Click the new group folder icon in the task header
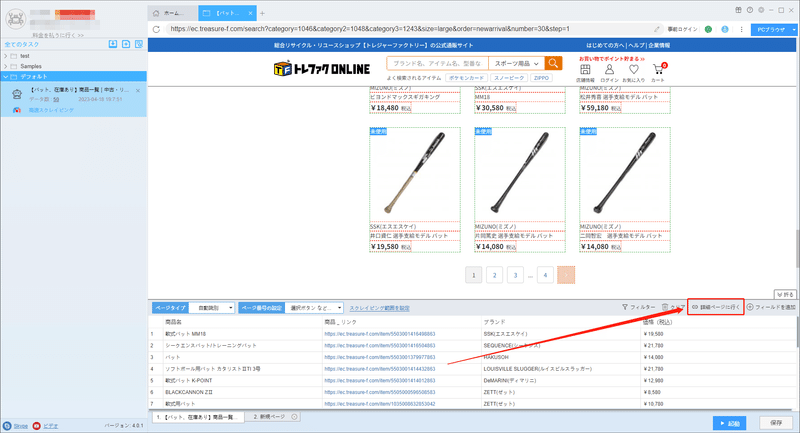Image resolution: width=800 pixels, height=433 pixels. [126, 44]
